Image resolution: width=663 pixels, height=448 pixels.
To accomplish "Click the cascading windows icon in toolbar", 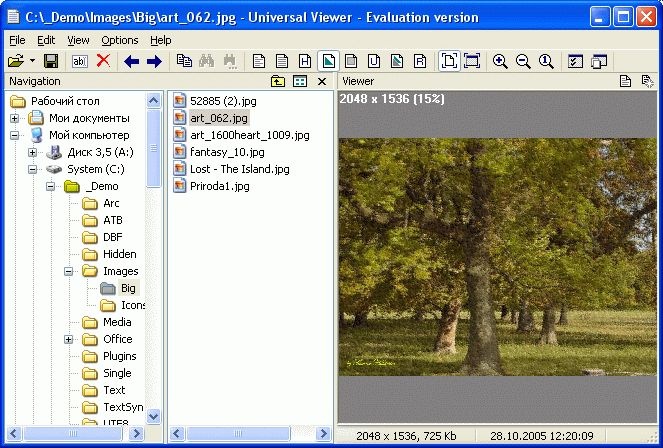I will 599,61.
